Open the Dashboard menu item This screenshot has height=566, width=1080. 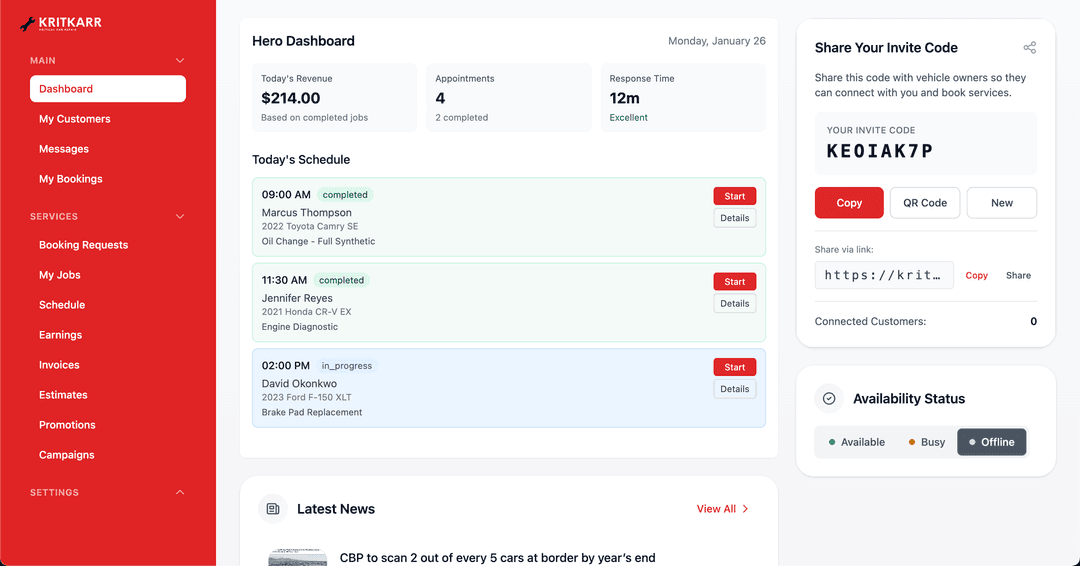107,89
